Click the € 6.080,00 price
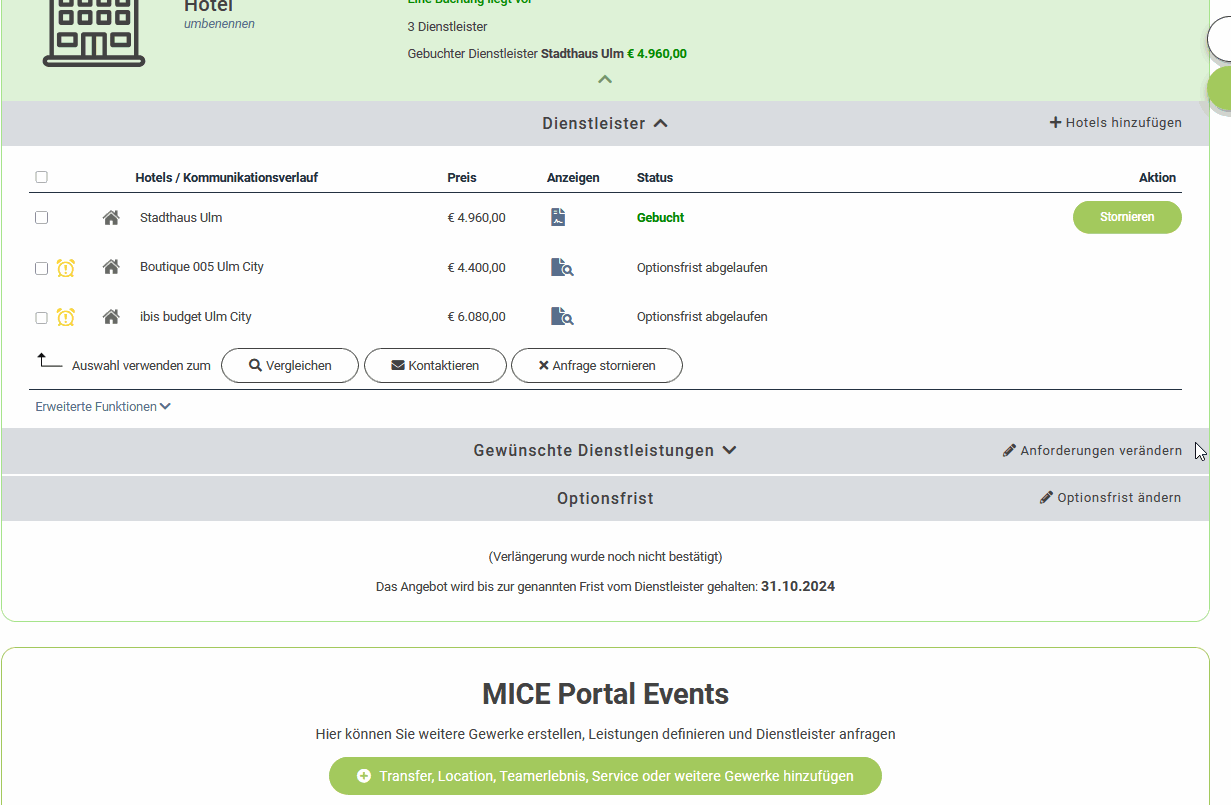 click(476, 317)
